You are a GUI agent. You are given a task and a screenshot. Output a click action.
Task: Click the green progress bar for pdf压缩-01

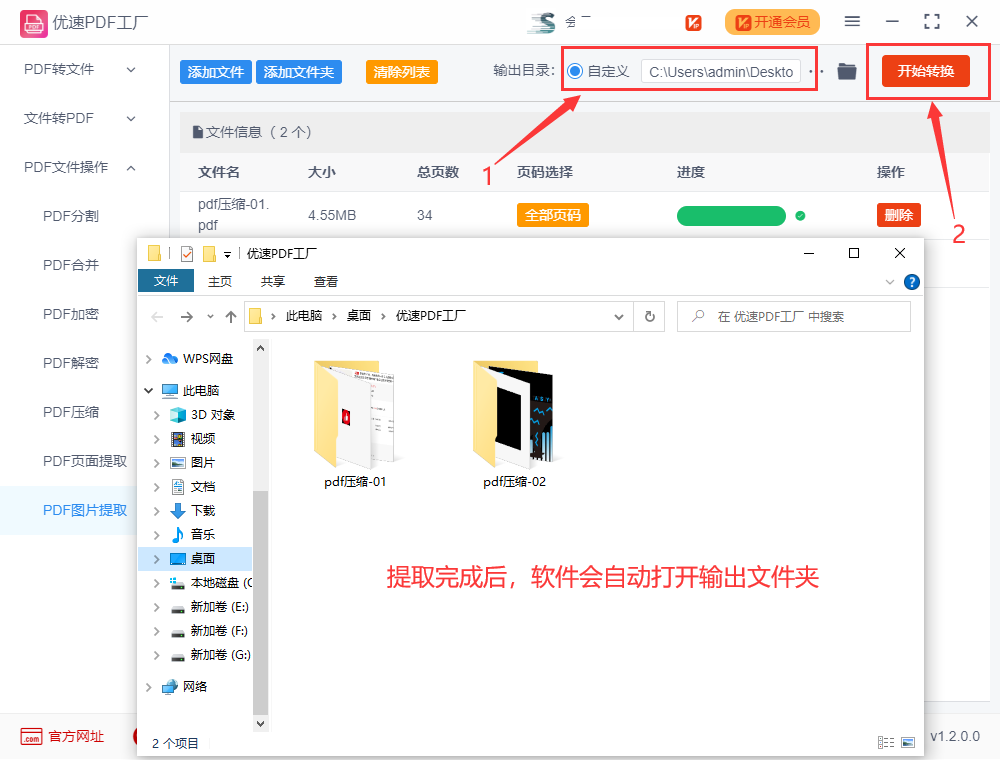(x=731, y=216)
